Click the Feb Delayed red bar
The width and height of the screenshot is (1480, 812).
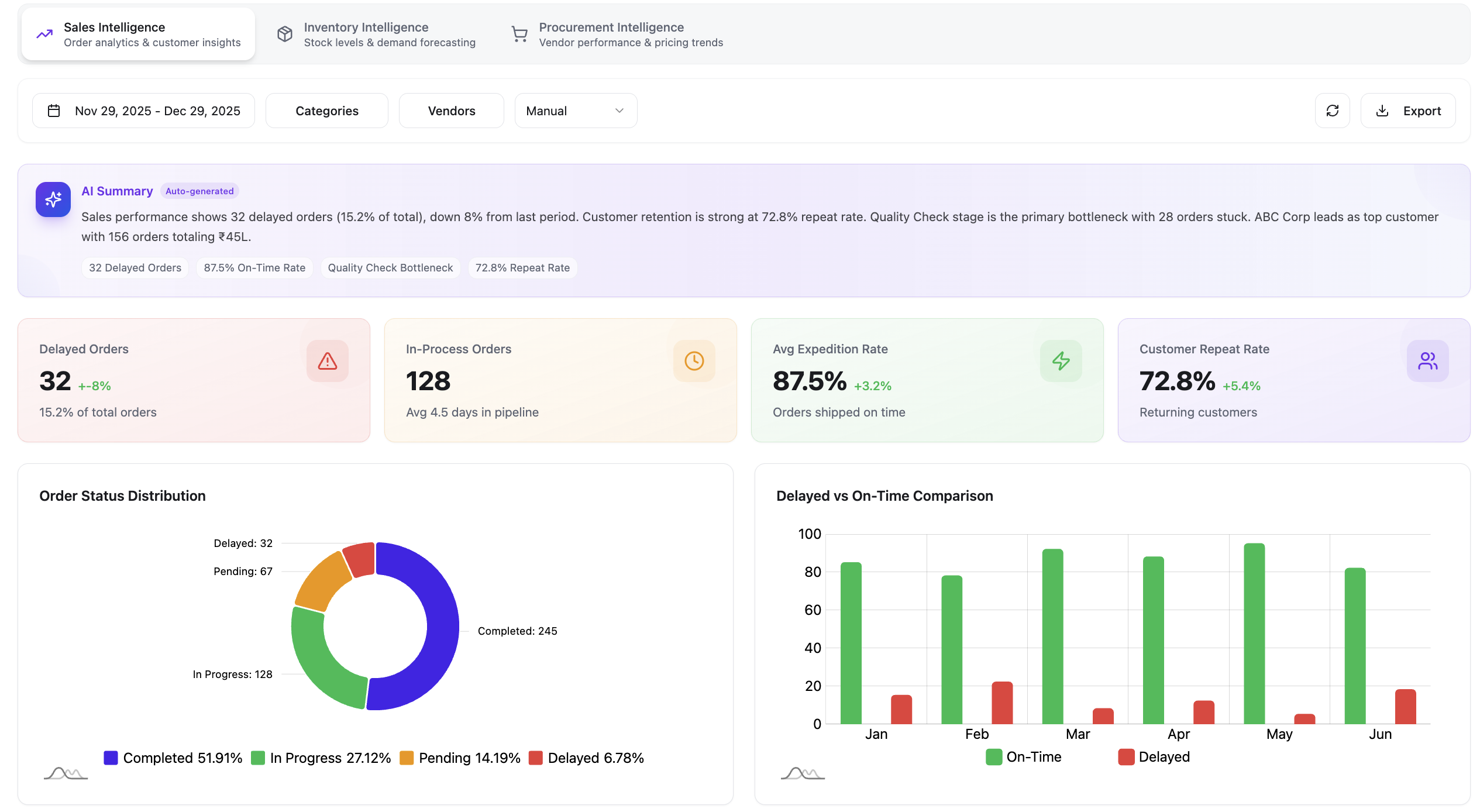pyautogui.click(x=1002, y=703)
